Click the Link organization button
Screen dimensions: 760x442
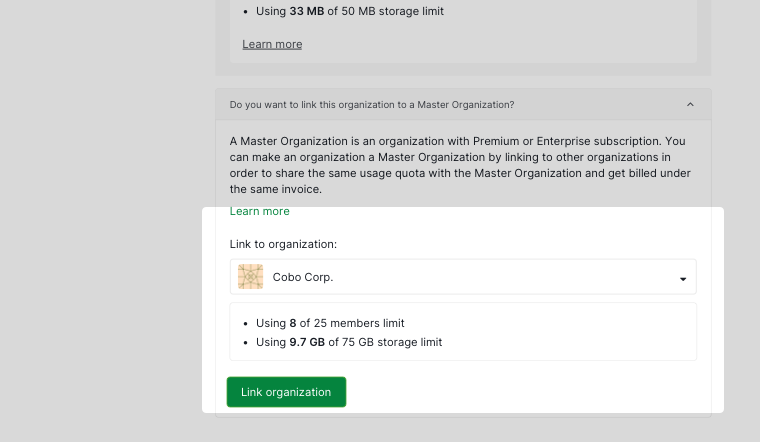click(x=286, y=392)
